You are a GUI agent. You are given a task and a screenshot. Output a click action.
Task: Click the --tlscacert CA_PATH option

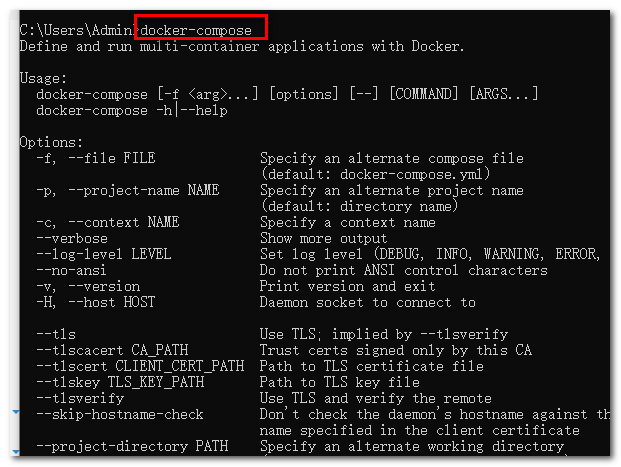pyautogui.click(x=112, y=351)
